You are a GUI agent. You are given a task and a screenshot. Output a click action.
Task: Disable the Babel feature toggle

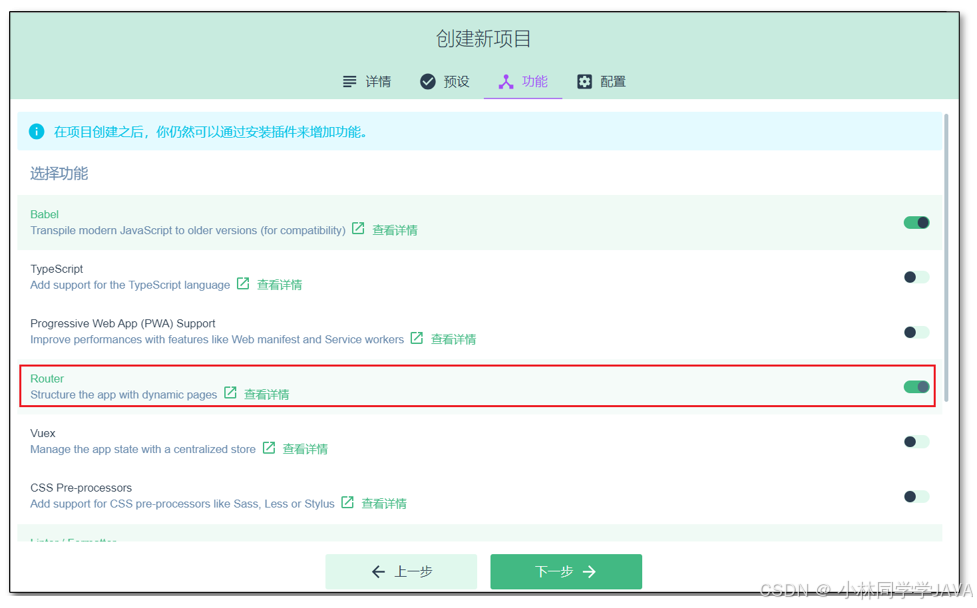(917, 222)
